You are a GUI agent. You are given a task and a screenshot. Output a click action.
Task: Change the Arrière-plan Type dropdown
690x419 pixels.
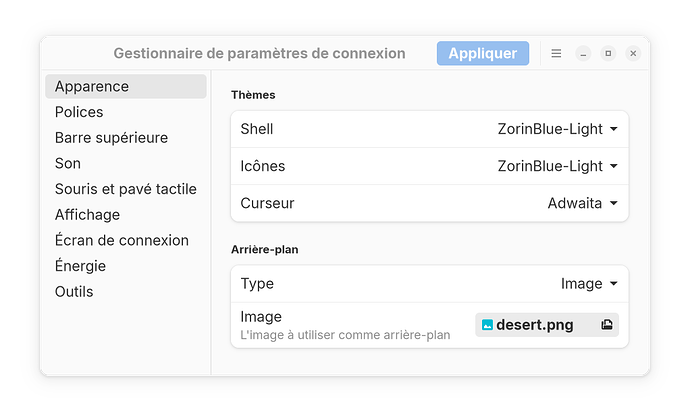point(589,283)
